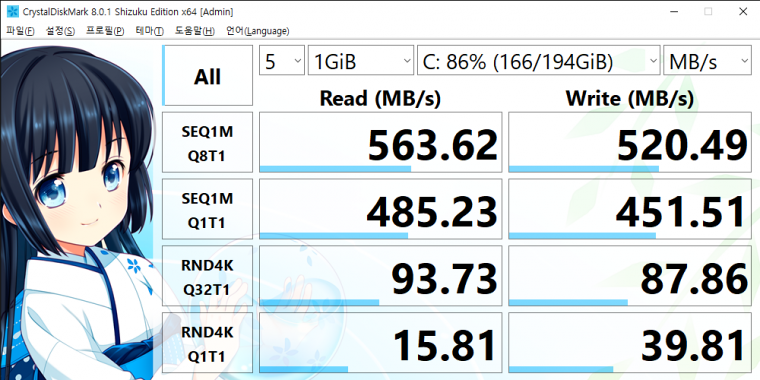Image resolution: width=760 pixels, height=380 pixels.
Task: Run the RND4K Q1T1 test
Action: (x=207, y=343)
